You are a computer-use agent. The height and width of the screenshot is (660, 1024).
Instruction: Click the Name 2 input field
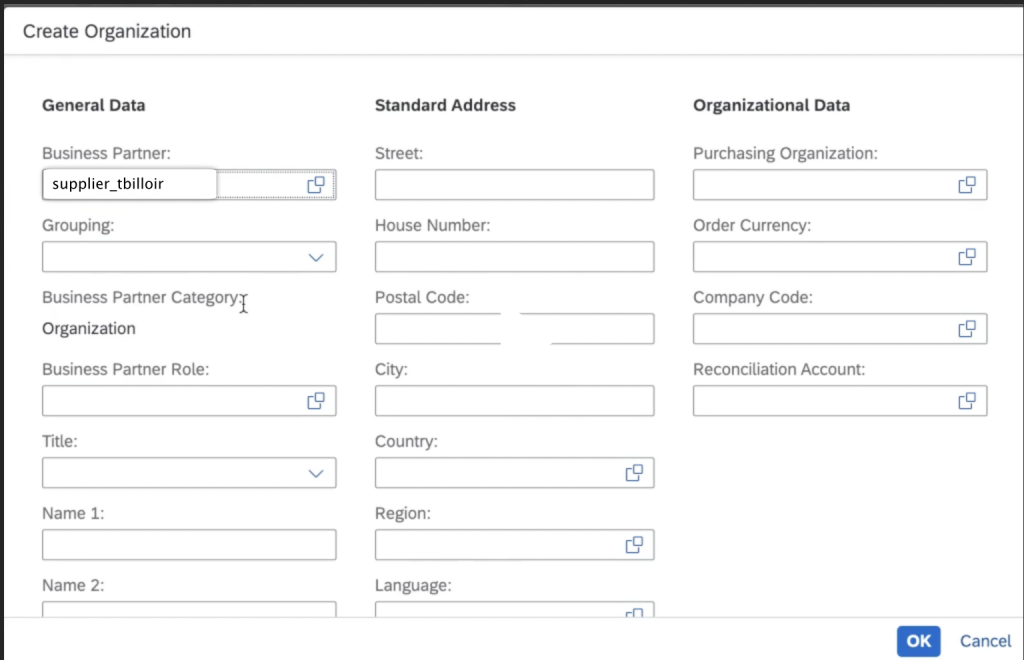click(189, 609)
